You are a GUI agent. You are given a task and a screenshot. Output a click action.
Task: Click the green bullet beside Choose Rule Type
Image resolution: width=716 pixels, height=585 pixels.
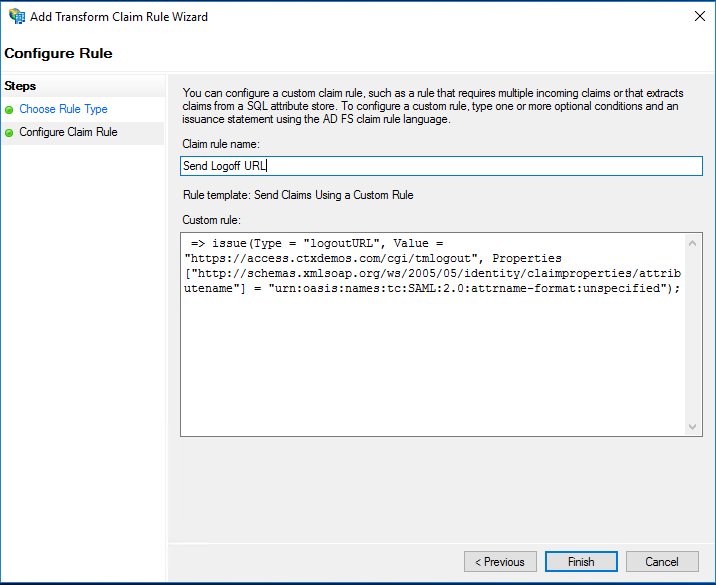pyautogui.click(x=10, y=110)
